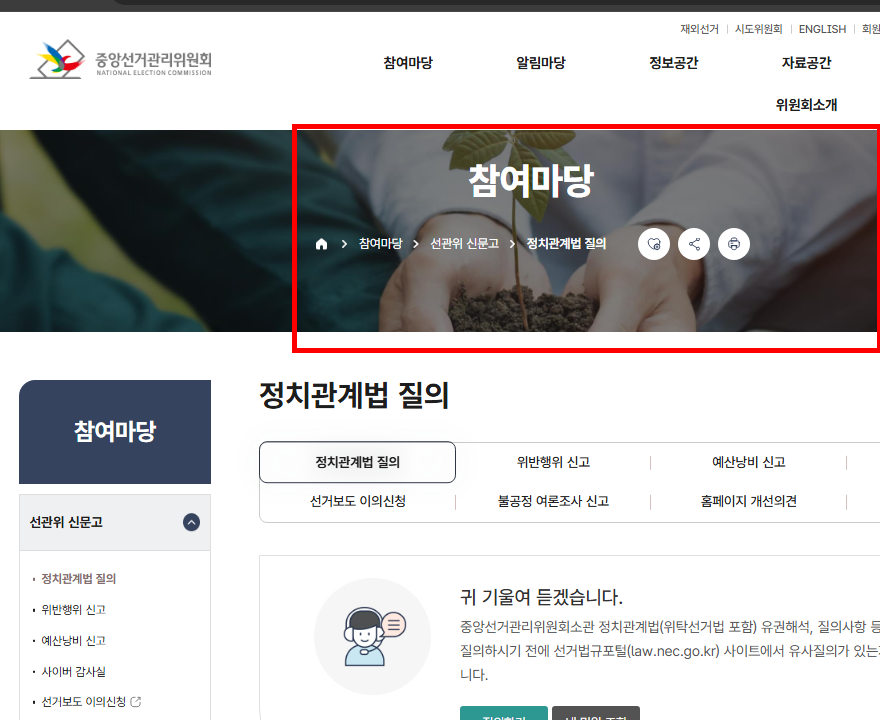Click the 재외선거 link at the top
This screenshot has height=720, width=880.
point(701,29)
